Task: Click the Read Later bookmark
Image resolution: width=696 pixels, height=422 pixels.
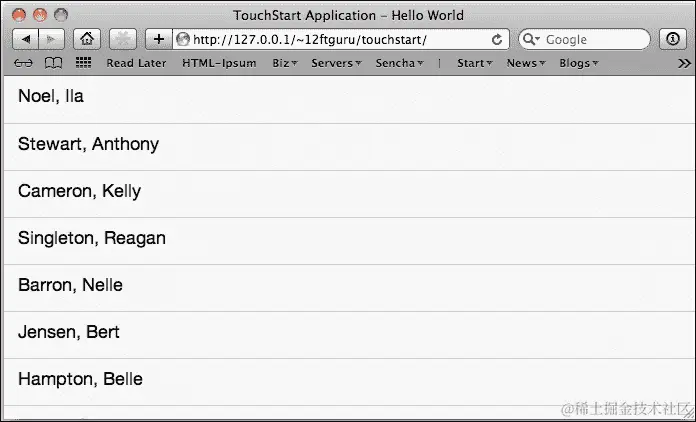Action: (x=136, y=63)
